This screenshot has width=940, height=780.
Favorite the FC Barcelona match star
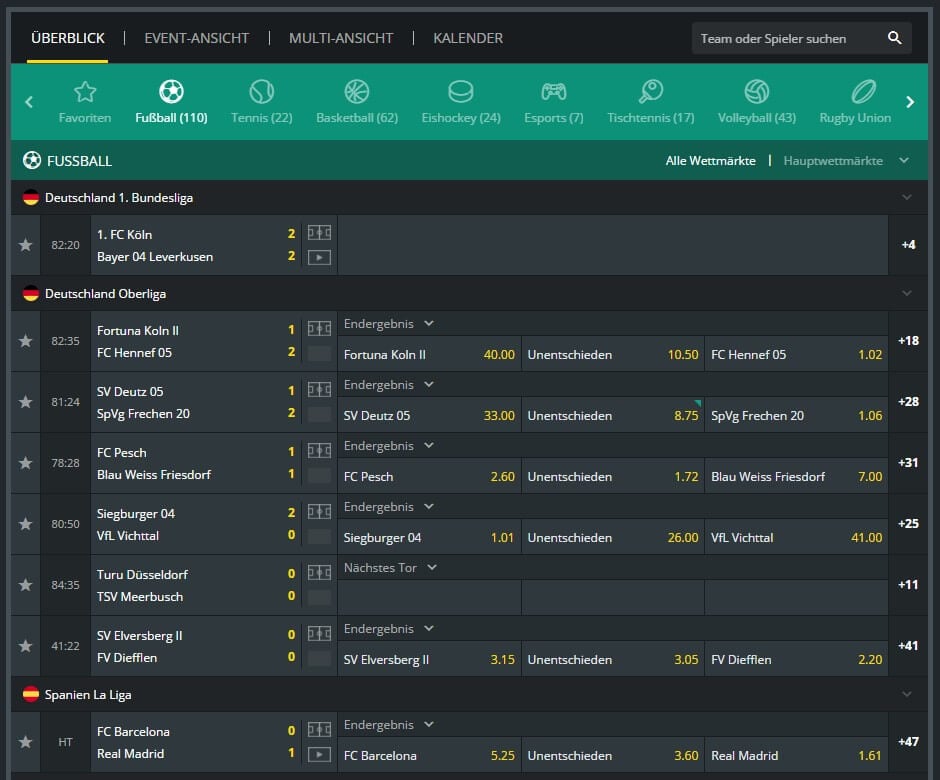(x=25, y=742)
